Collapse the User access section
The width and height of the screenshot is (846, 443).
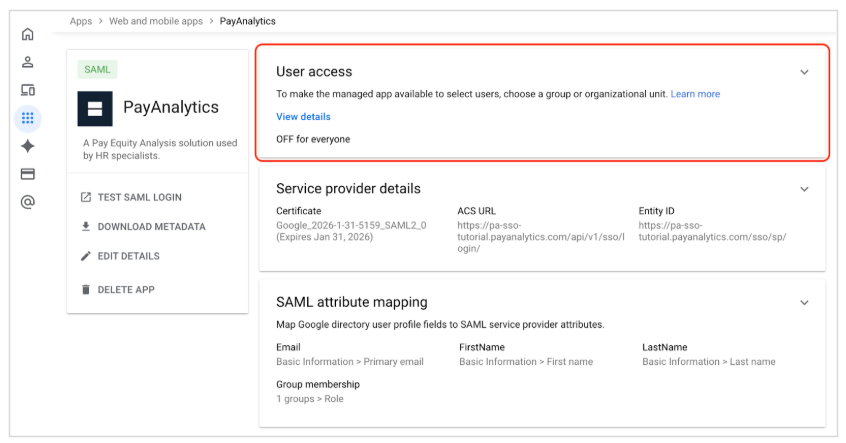coord(804,72)
